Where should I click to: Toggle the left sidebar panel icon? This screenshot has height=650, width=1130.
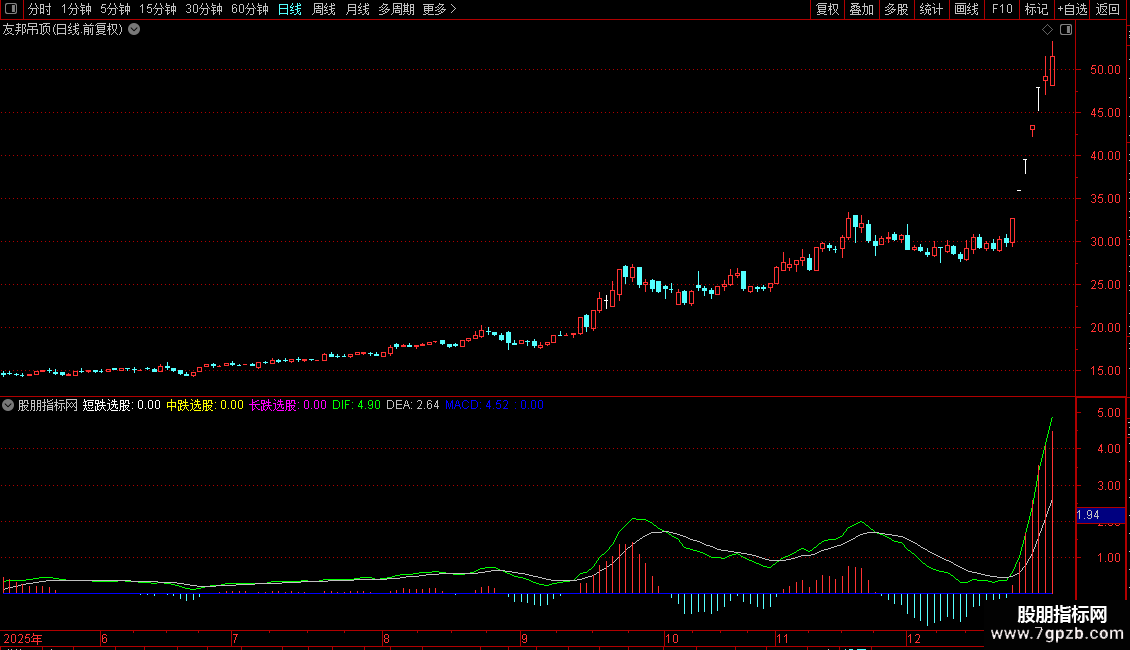(11, 9)
